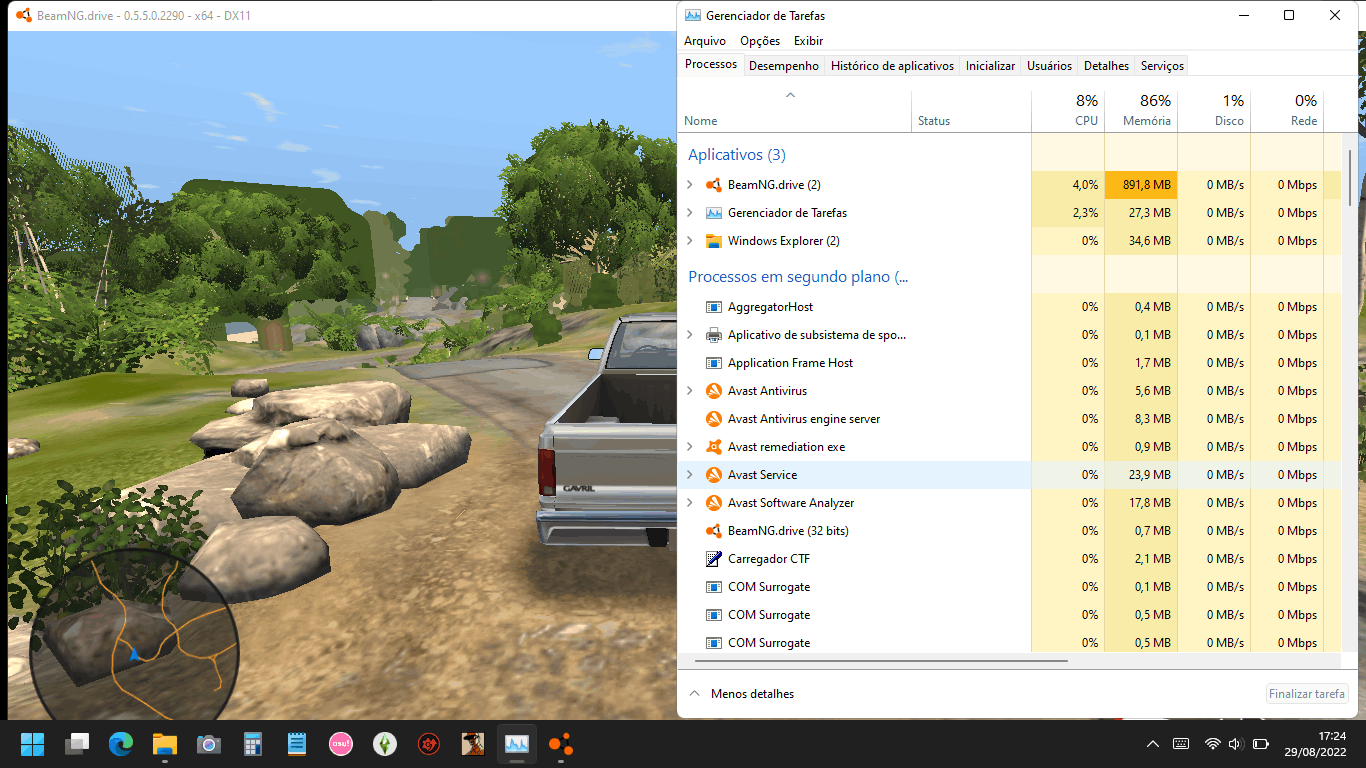Viewport: 1366px width, 768px height.
Task: Open the Camera app taskbar icon
Action: pyautogui.click(x=209, y=744)
